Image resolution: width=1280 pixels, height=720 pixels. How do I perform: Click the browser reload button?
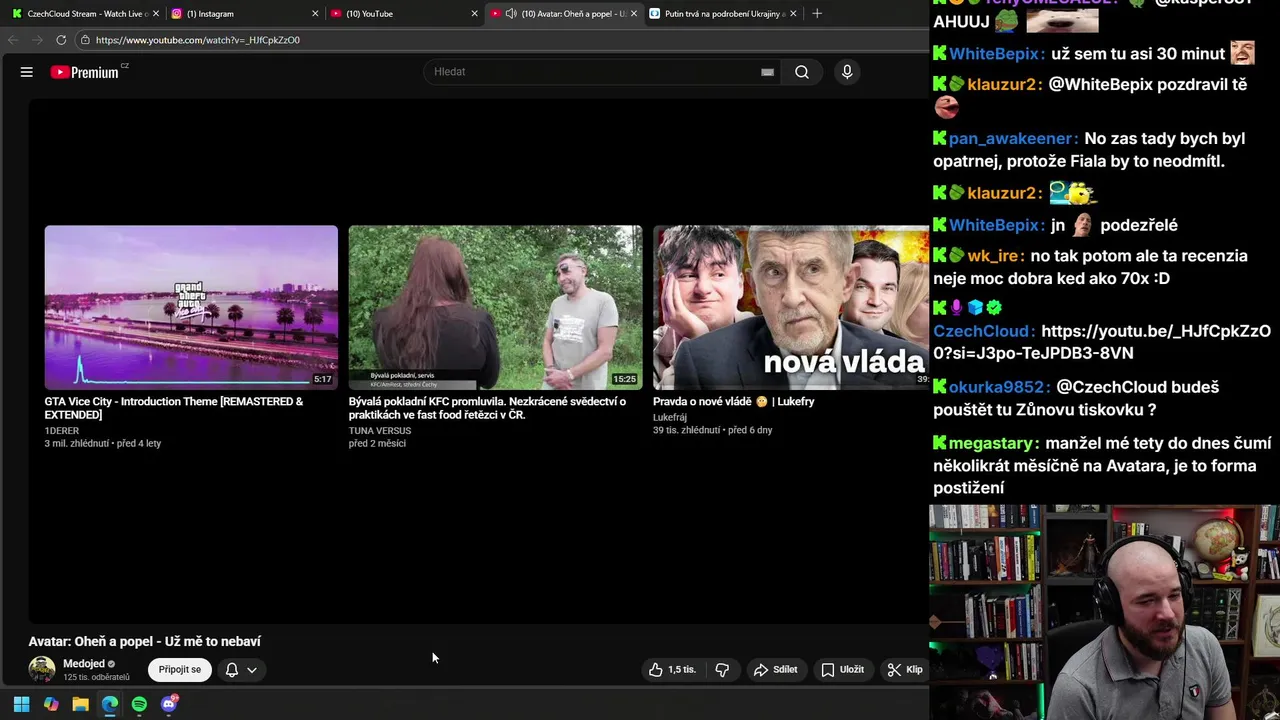tap(61, 40)
